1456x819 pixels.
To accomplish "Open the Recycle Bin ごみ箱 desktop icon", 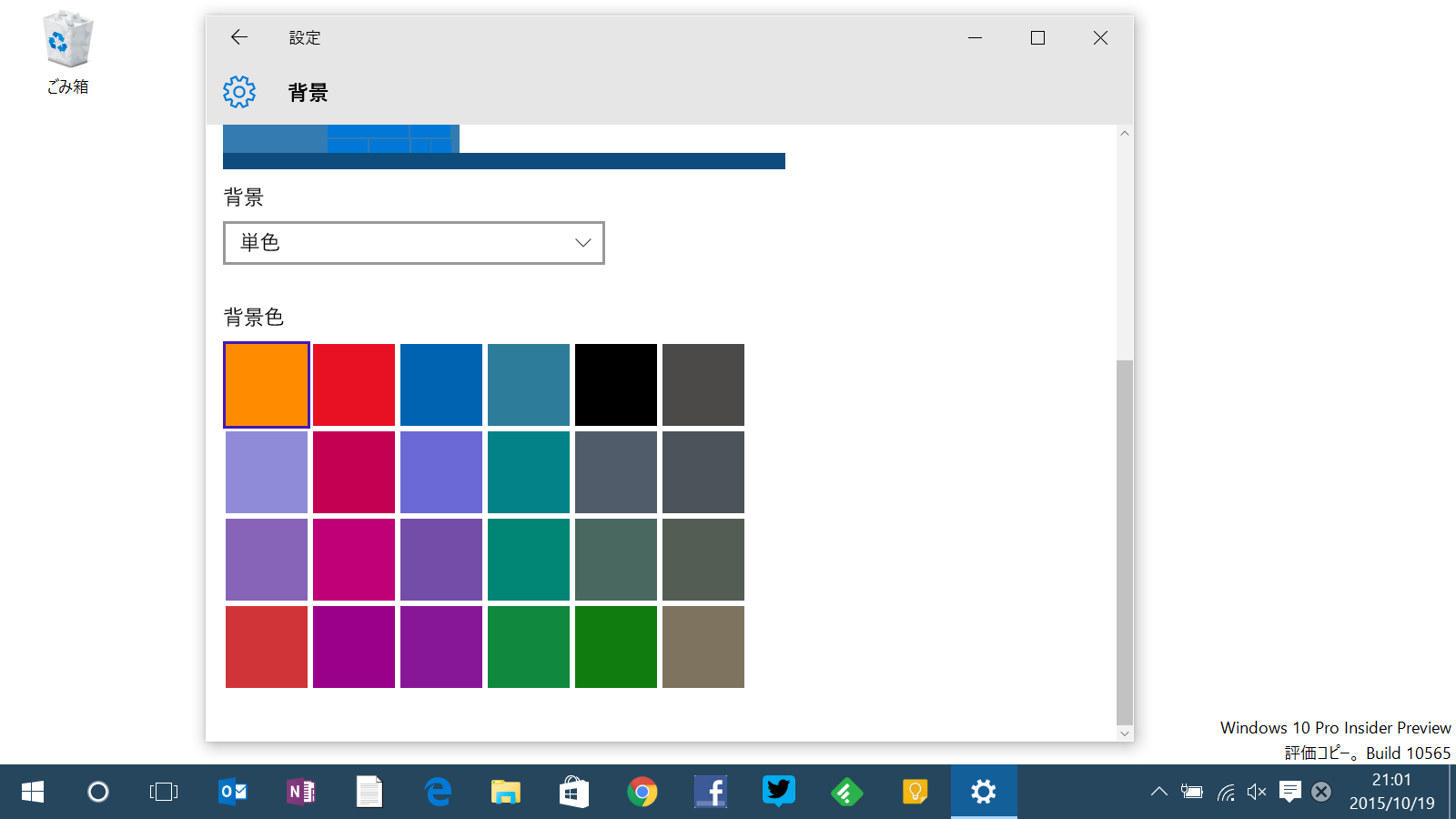I will pos(68,53).
